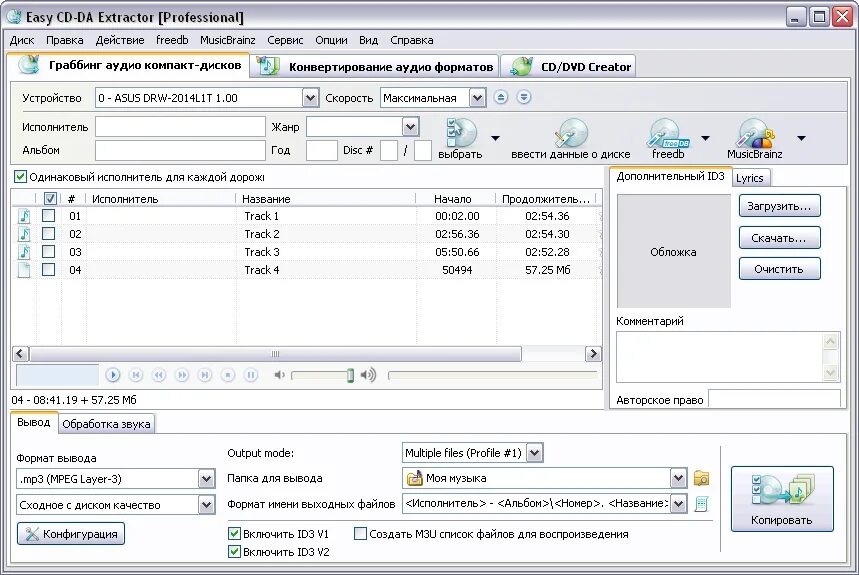Open the Сходное с диском качество dropdown
859x575 pixels.
click(206, 505)
